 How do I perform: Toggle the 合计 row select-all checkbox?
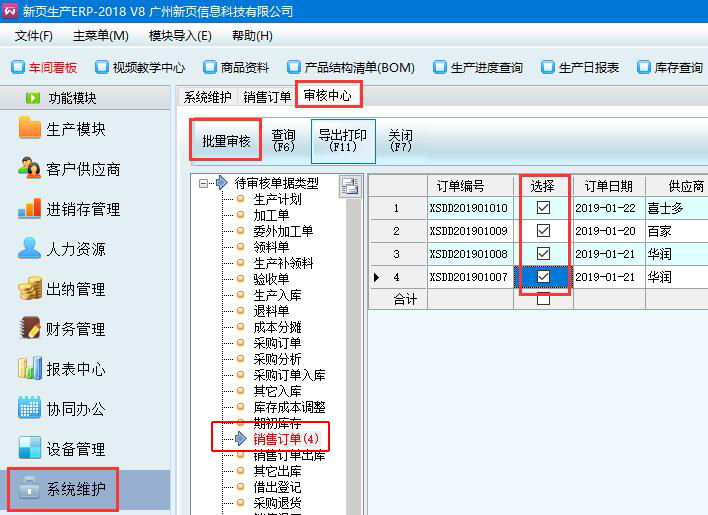[543, 299]
